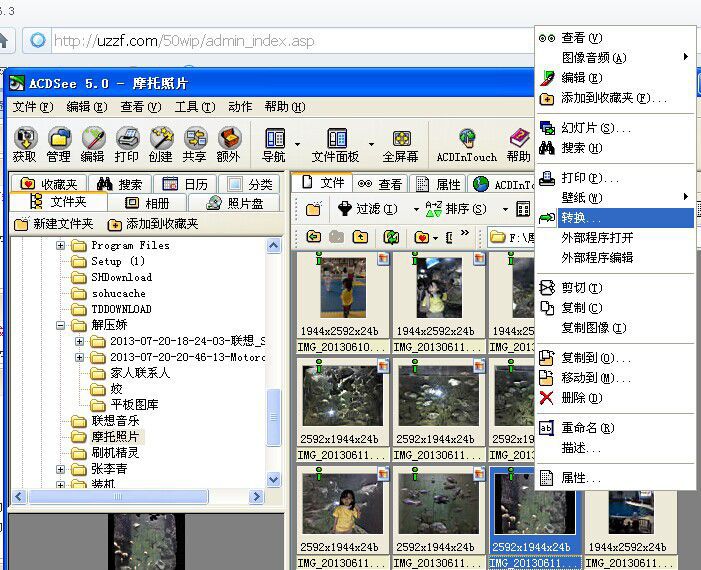Click 排序(S) button

(456, 209)
